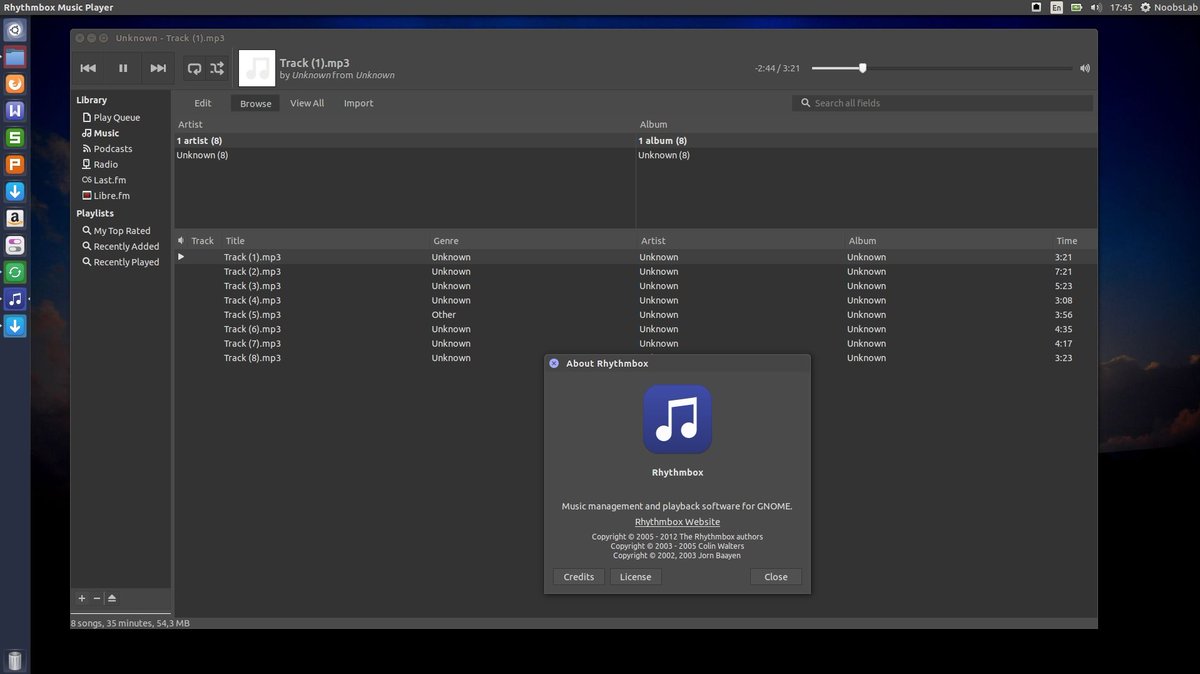Viewport: 1200px width, 674px height.
Task: Open the Trash icon in the launcher
Action: click(15, 660)
